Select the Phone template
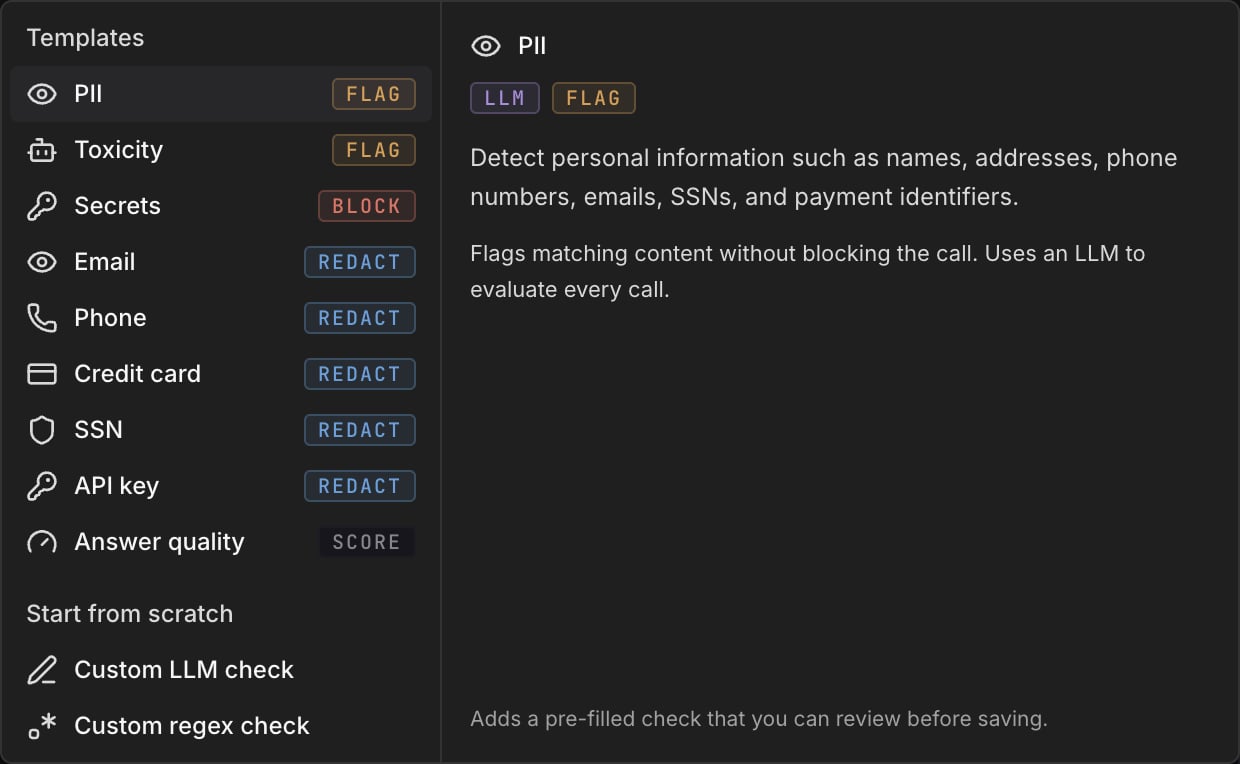Image resolution: width=1240 pixels, height=764 pixels. tap(221, 318)
